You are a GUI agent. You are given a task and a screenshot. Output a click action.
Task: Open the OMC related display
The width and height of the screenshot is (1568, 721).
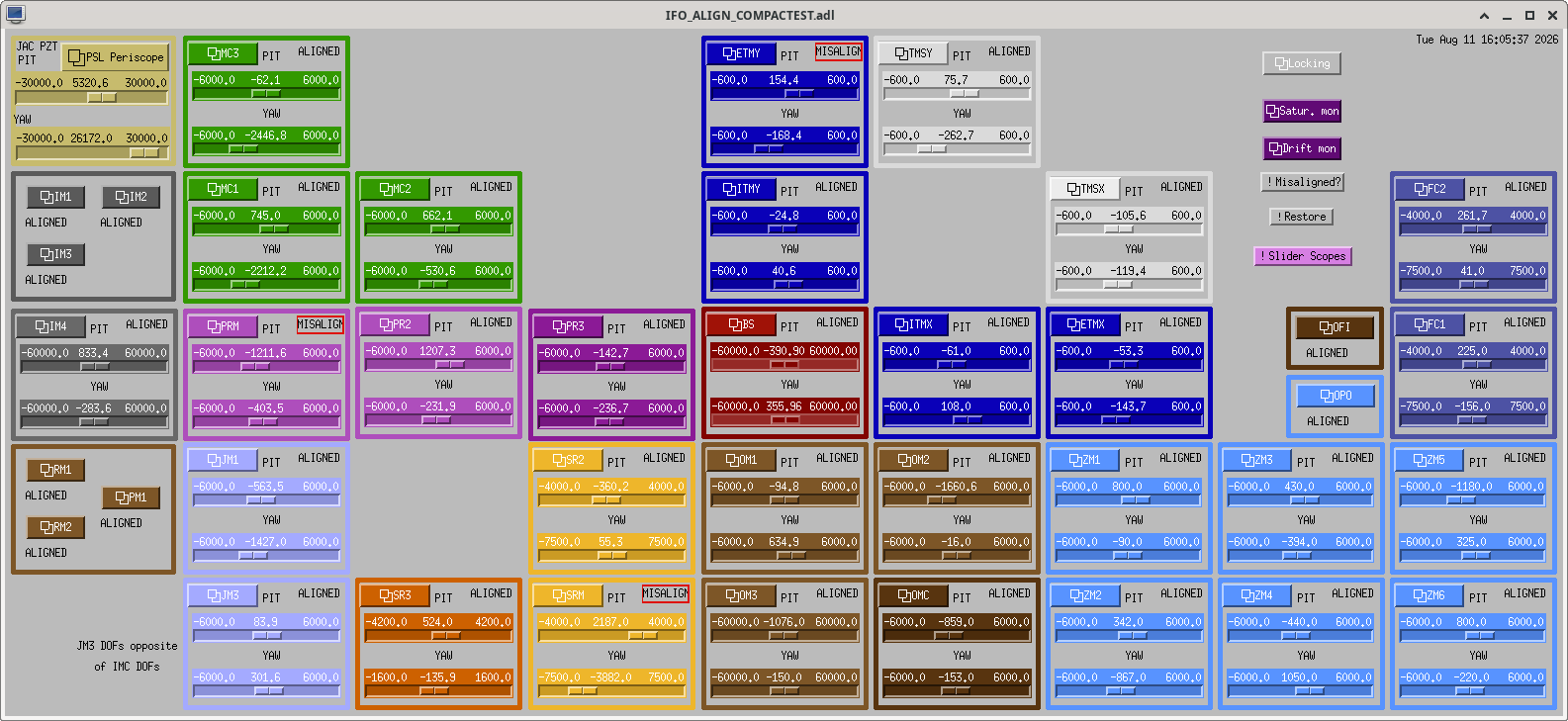pyautogui.click(x=913, y=595)
